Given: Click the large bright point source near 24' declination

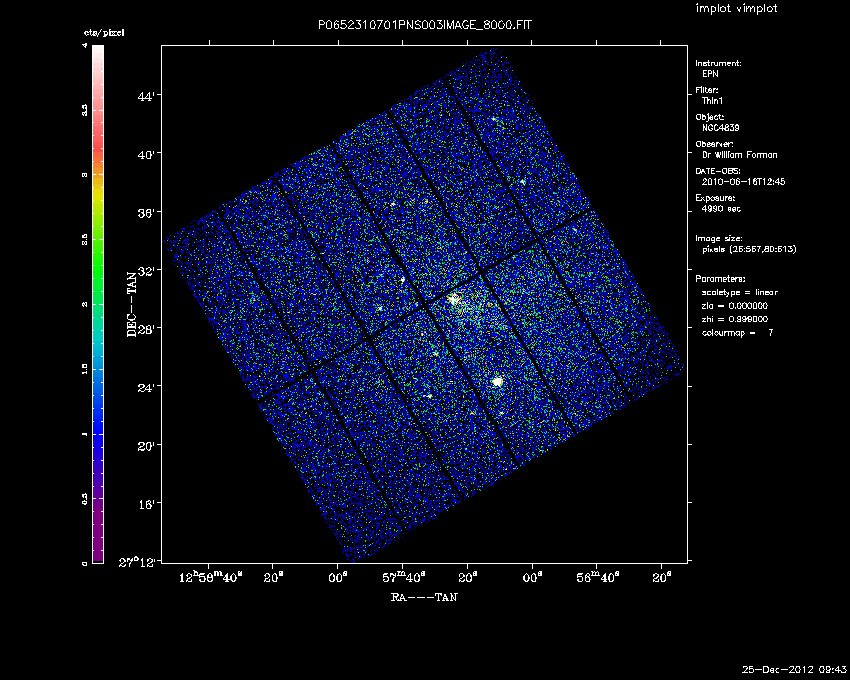Looking at the screenshot, I should point(497,381).
